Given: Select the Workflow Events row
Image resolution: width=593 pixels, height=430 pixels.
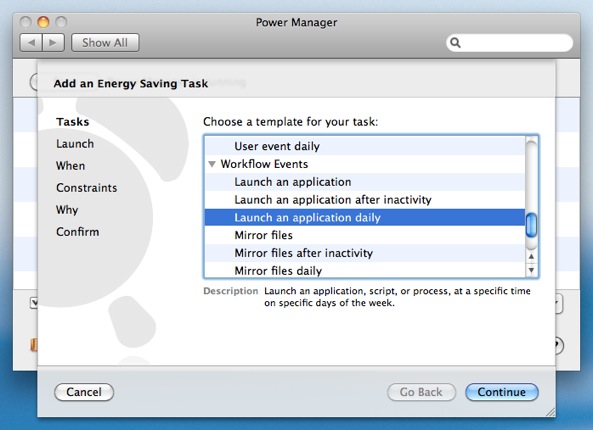Looking at the screenshot, I should [365, 164].
